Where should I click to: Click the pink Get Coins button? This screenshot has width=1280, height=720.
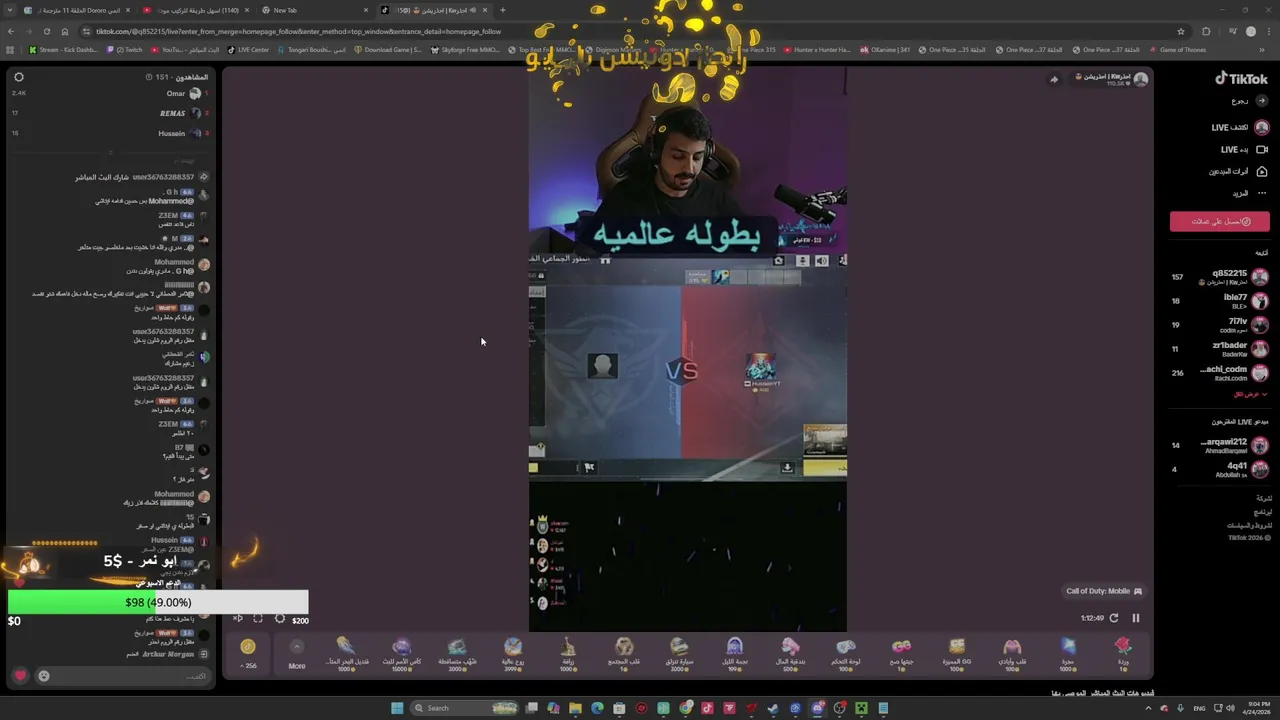(1220, 221)
